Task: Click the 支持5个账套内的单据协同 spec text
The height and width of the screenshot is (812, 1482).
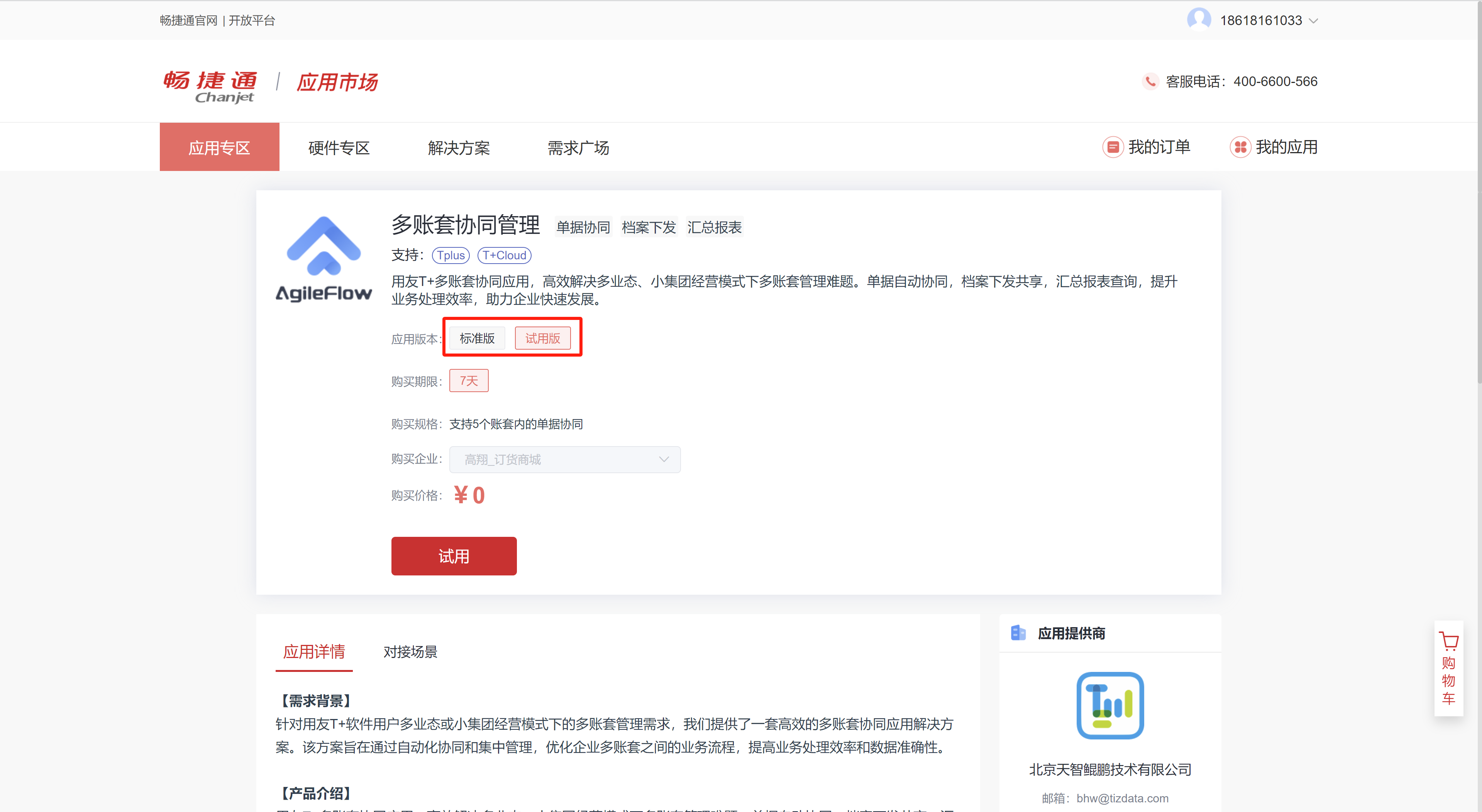Action: click(x=516, y=425)
